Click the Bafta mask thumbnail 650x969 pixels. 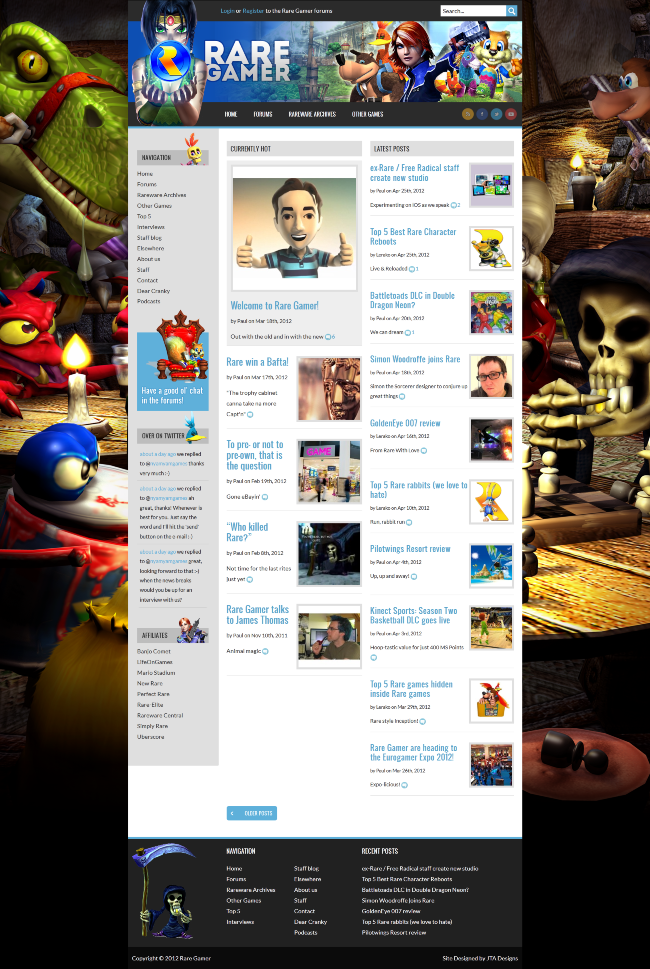329,389
